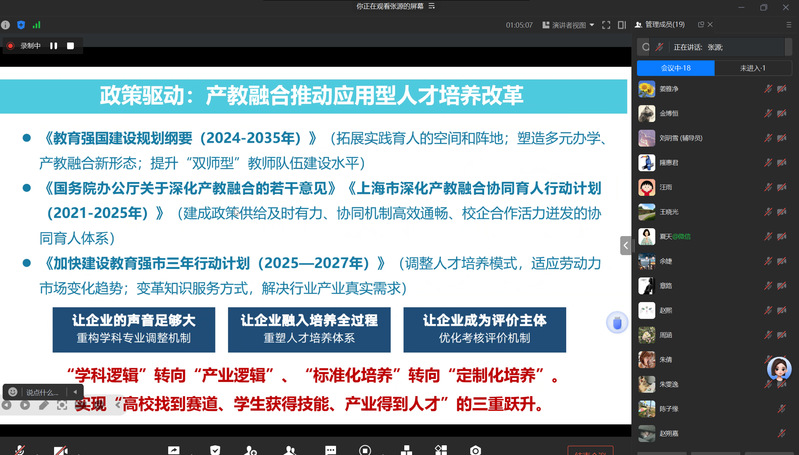Click the floating blue microphone widget
This screenshot has height=455, width=799.
[617, 323]
